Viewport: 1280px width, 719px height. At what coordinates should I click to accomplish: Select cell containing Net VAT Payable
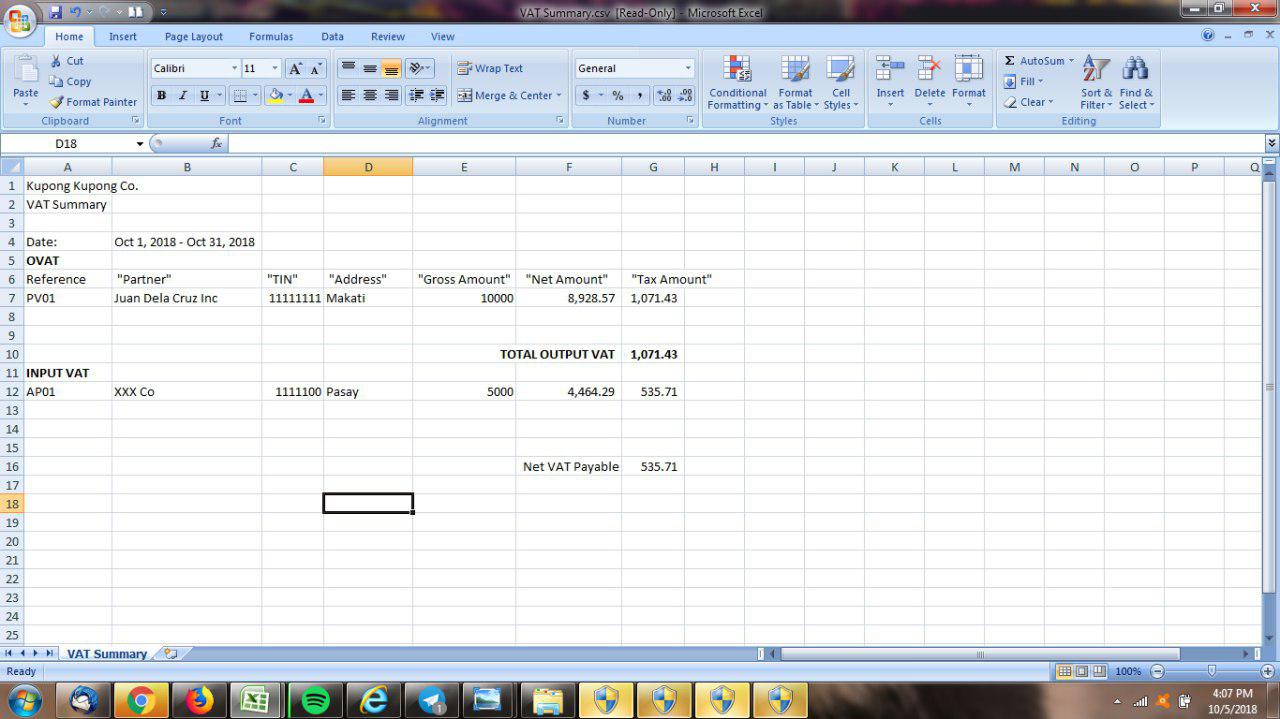[x=570, y=466]
